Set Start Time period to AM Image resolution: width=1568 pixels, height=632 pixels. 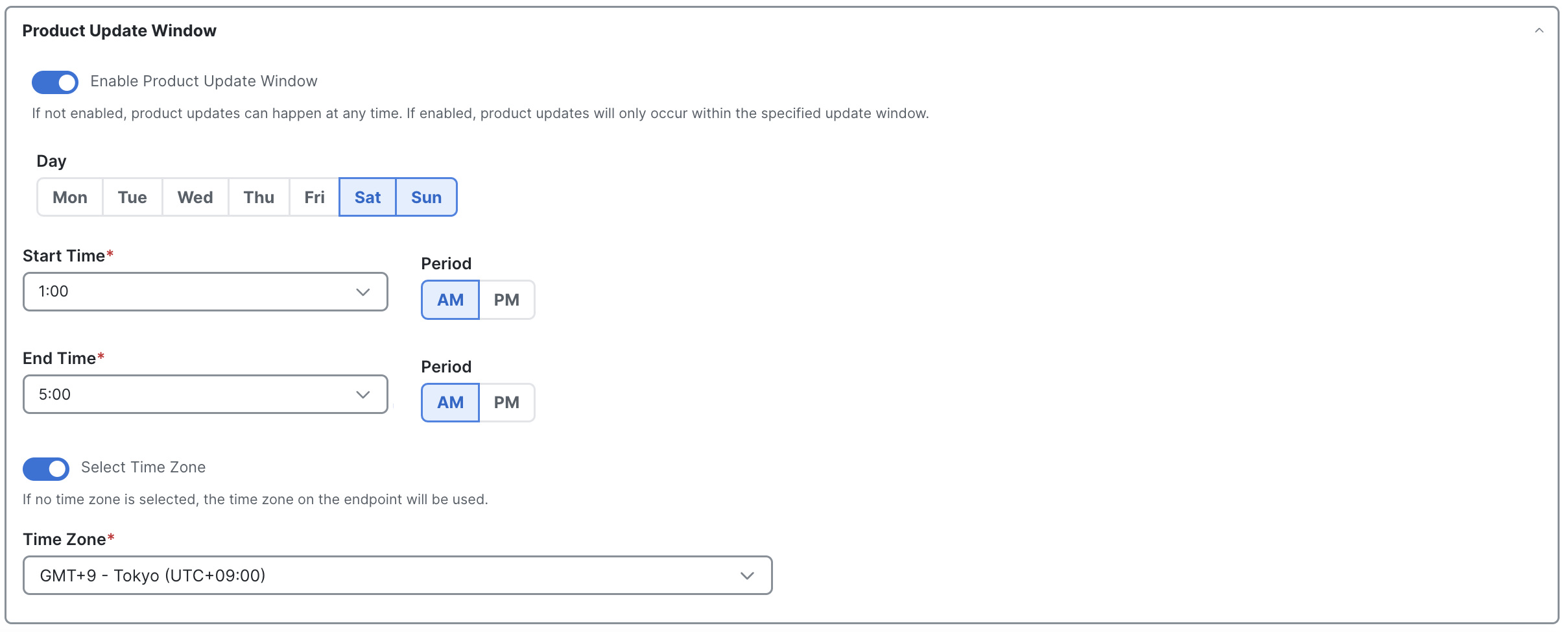point(451,300)
